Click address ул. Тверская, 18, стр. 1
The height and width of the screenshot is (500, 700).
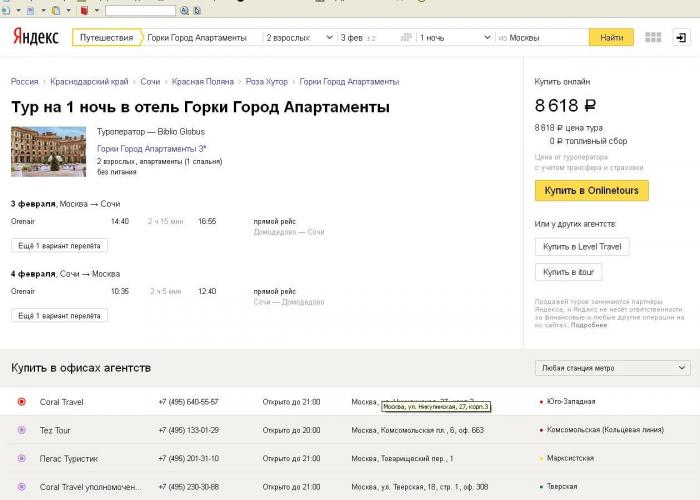pos(421,487)
